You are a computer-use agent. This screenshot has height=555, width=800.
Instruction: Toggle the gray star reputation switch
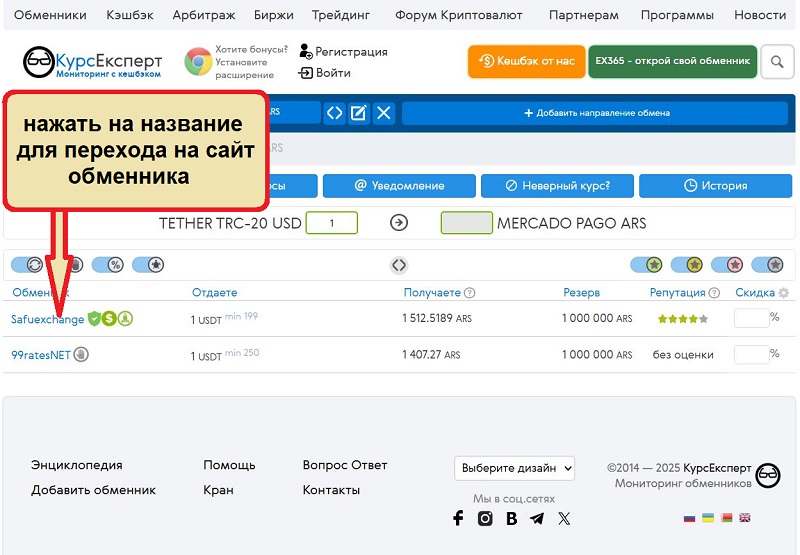click(x=767, y=265)
